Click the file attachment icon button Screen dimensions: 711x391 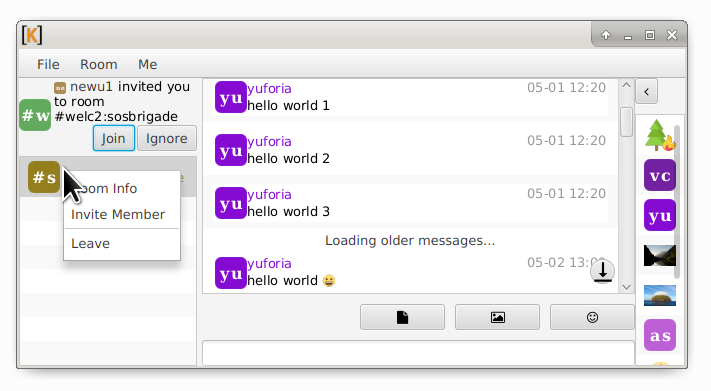click(x=402, y=317)
